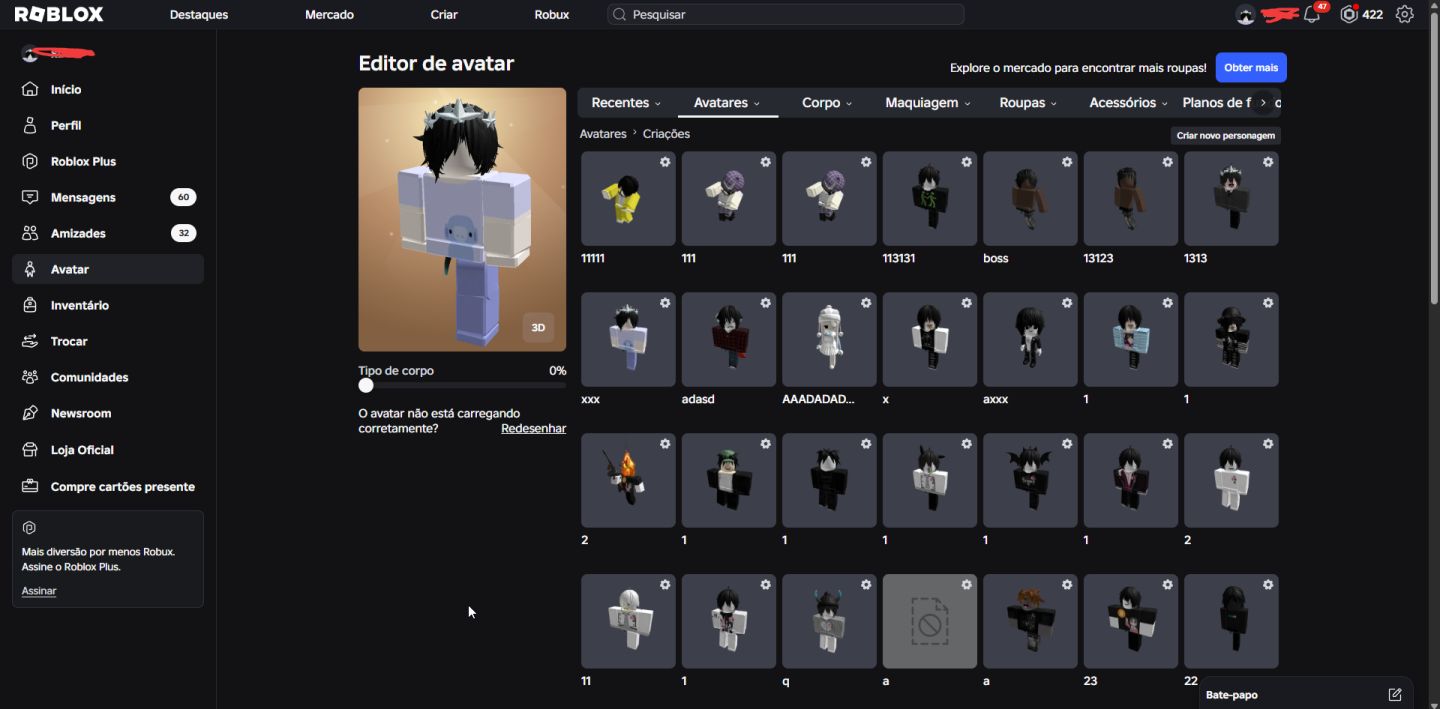The width and height of the screenshot is (1440, 709).
Task: Open Inventário from the sidebar
Action: pos(108,305)
